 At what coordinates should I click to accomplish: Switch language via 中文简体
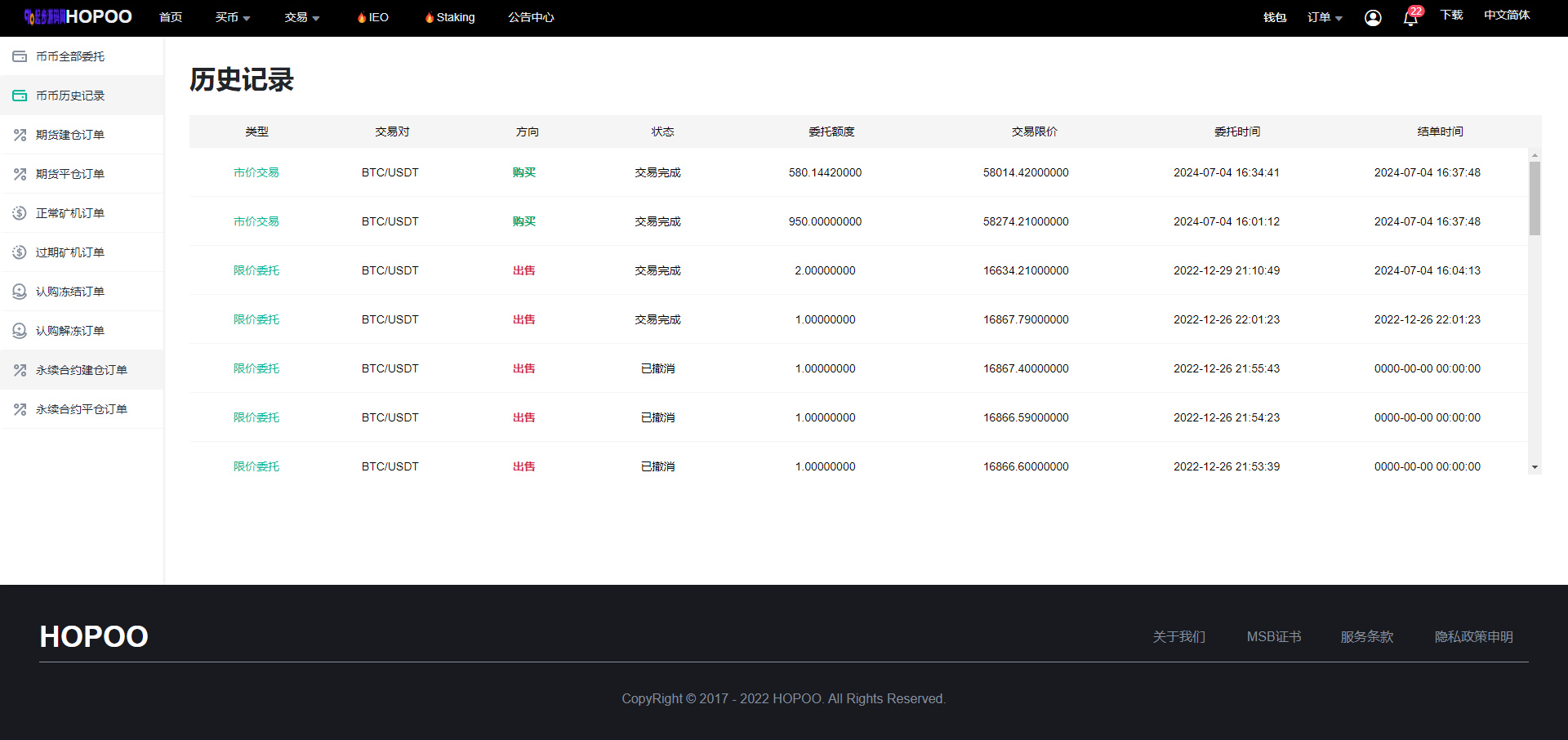pos(1507,16)
